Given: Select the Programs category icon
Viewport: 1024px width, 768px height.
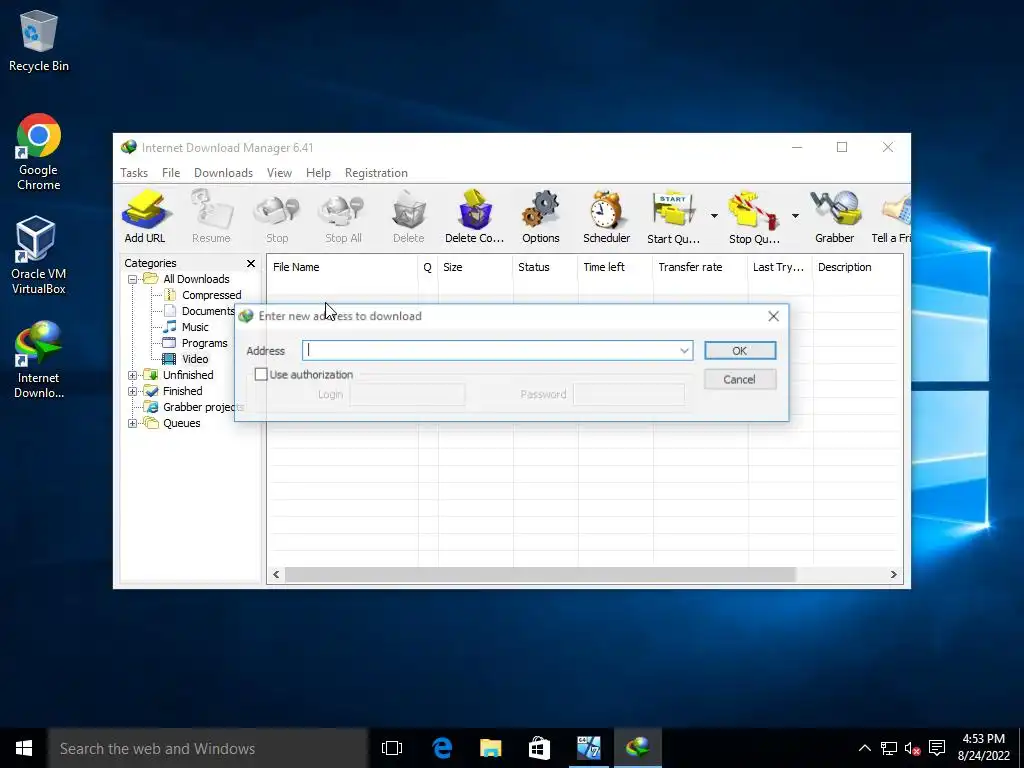Looking at the screenshot, I should 169,343.
